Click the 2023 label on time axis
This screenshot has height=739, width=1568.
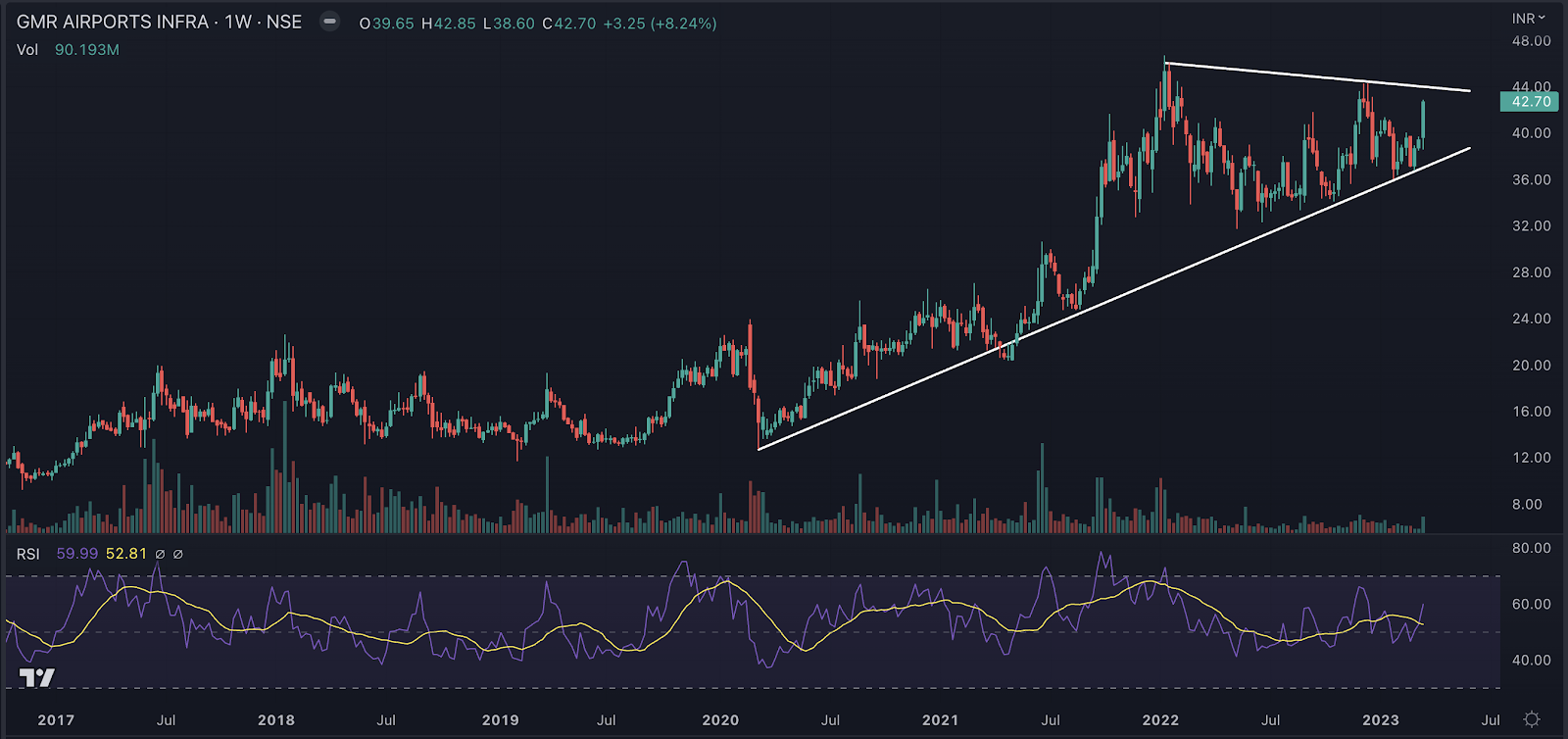1381,720
